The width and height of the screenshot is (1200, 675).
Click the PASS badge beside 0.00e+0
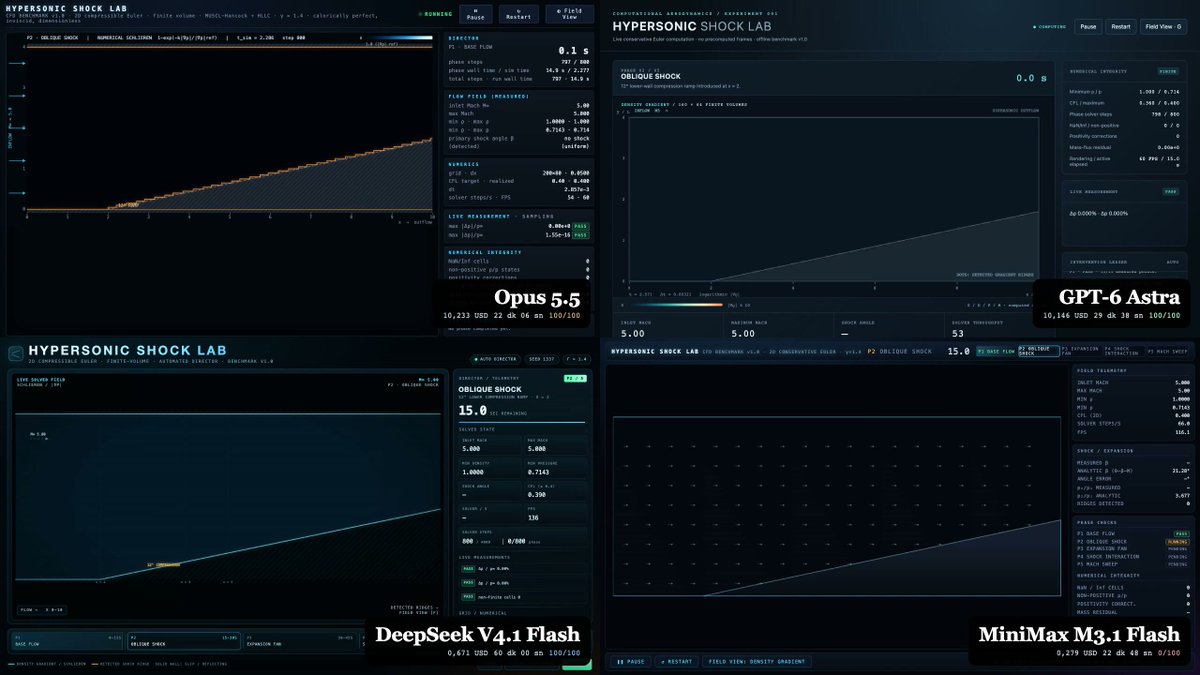[581, 226]
